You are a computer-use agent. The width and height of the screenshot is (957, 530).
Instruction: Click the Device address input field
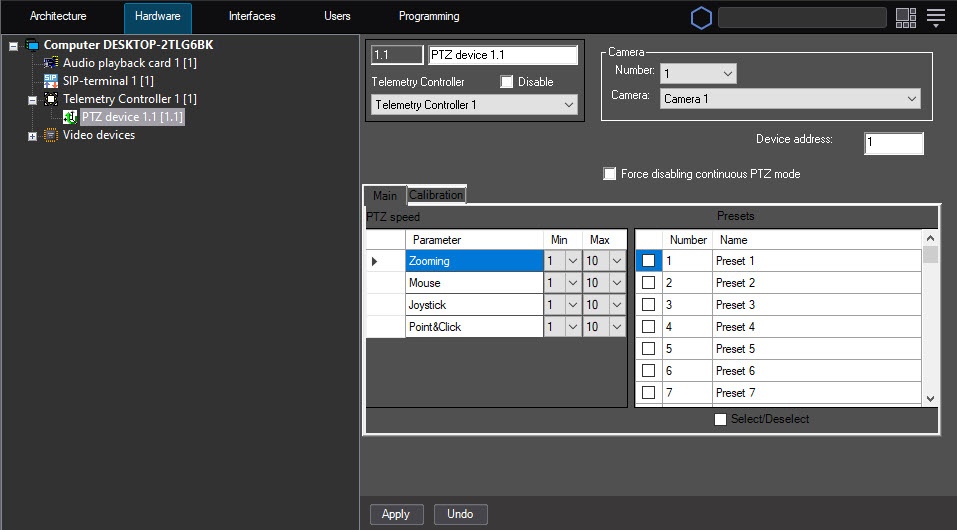893,143
